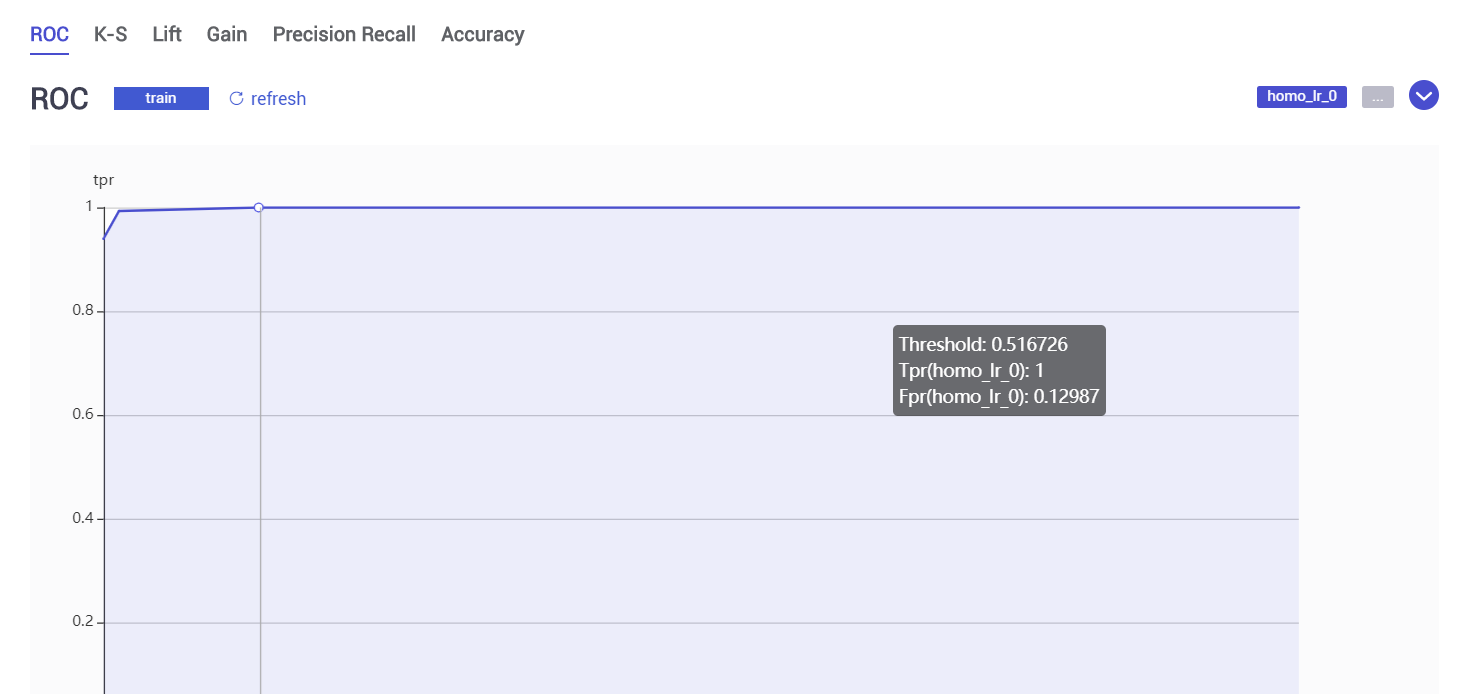Toggle the train dataset button

(161, 98)
